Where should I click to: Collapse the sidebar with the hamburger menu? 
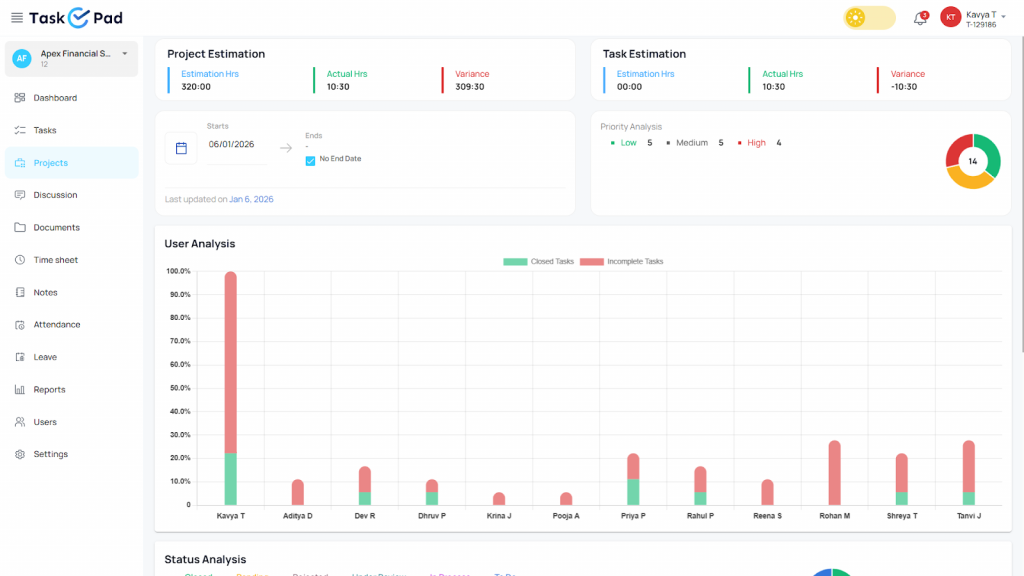(15, 17)
